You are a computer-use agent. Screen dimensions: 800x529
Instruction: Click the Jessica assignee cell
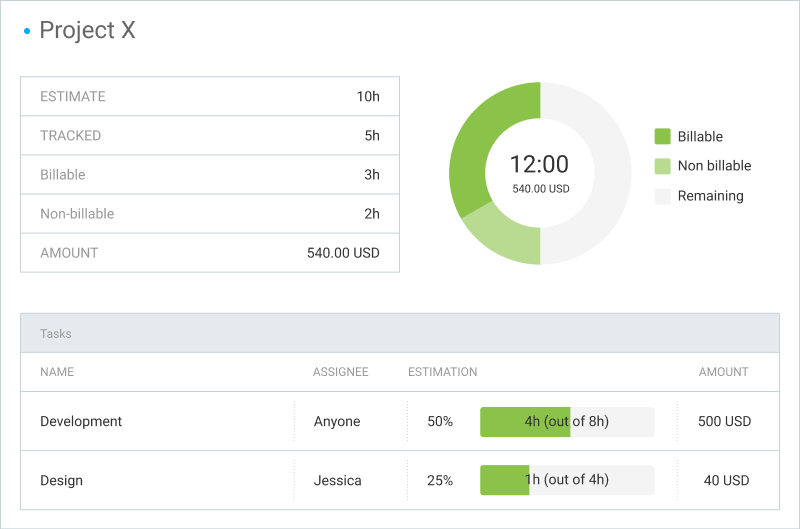click(337, 481)
